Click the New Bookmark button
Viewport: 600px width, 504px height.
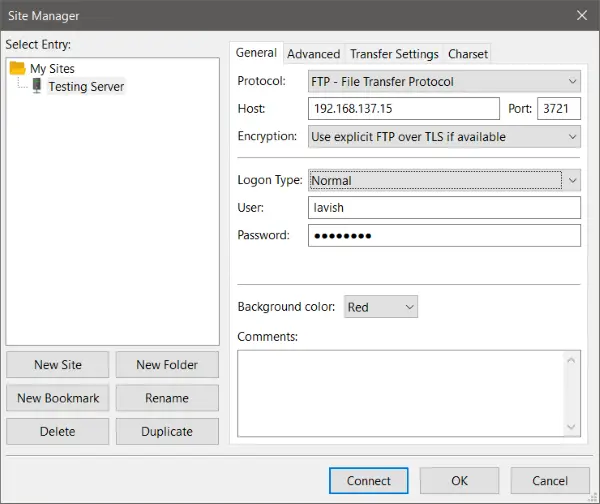pyautogui.click(x=58, y=398)
